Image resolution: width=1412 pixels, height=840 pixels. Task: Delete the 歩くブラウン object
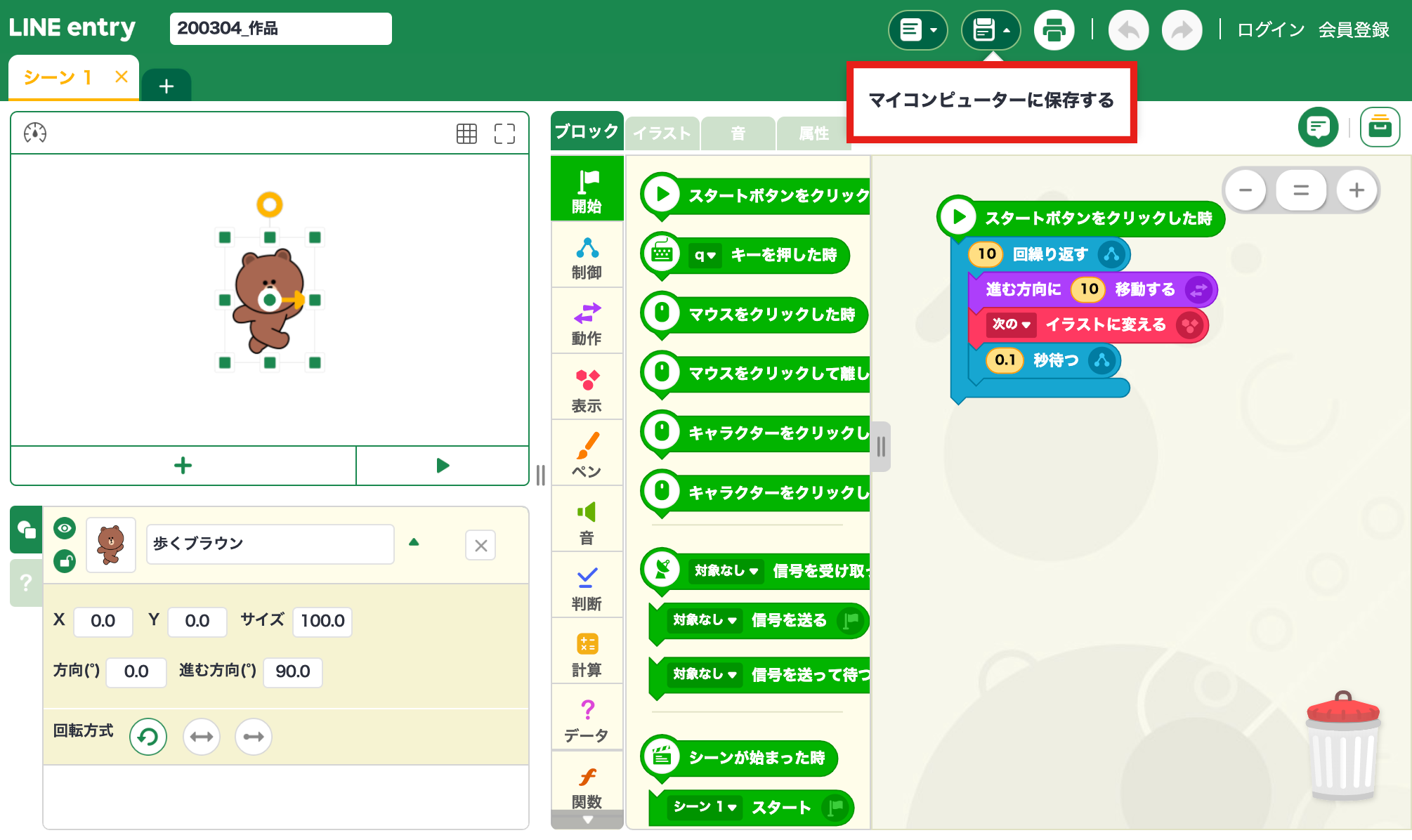coord(481,545)
